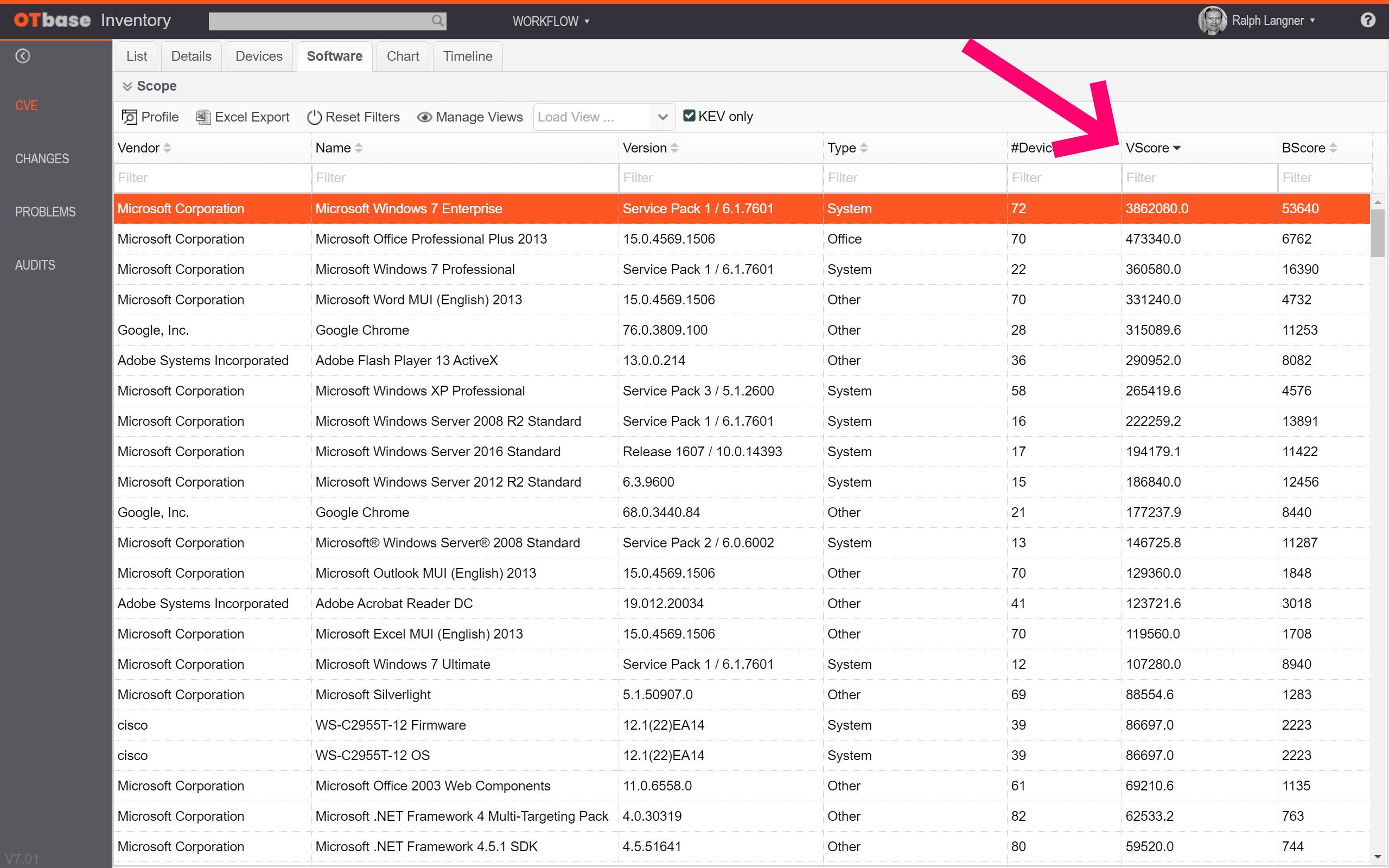The image size is (1389, 868).
Task: Select the Microsoft Windows 7 Professional row
Action: [742, 270]
